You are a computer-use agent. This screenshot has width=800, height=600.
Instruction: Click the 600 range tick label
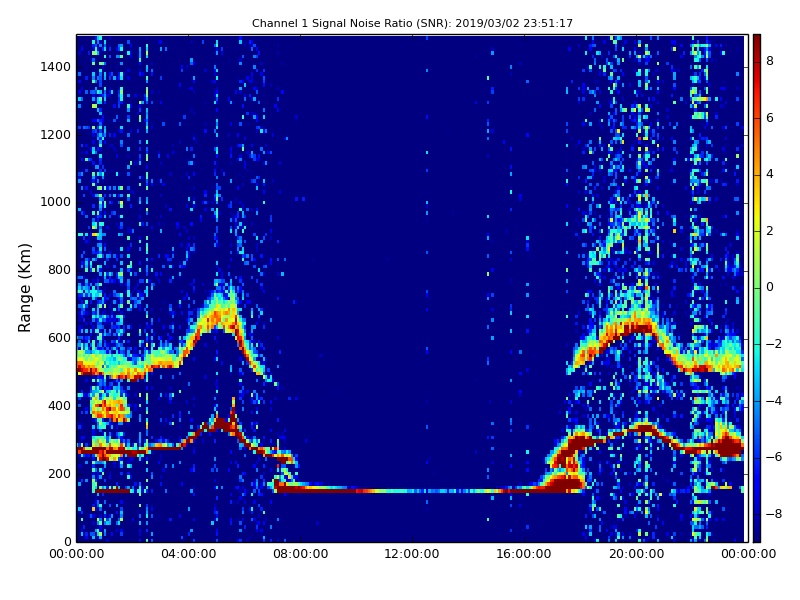point(59,338)
